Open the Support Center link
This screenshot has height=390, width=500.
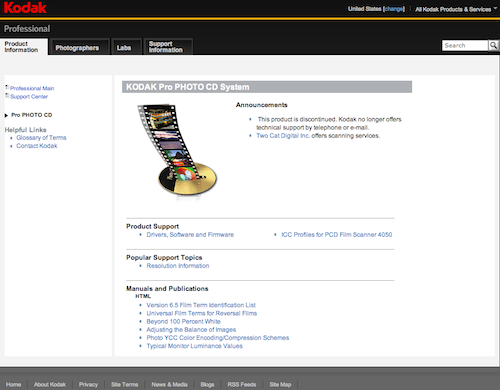29,97
